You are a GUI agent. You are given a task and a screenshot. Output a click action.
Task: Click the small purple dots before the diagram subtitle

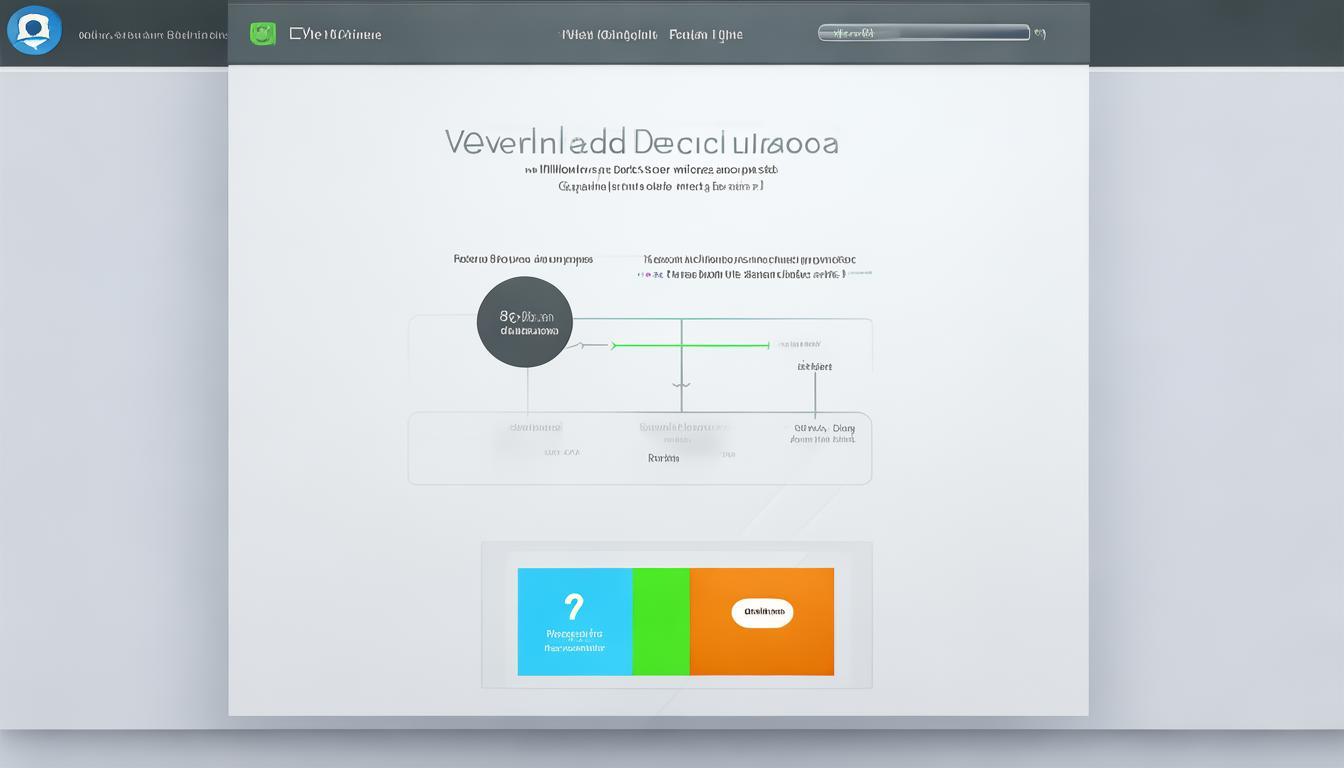[x=648, y=274]
